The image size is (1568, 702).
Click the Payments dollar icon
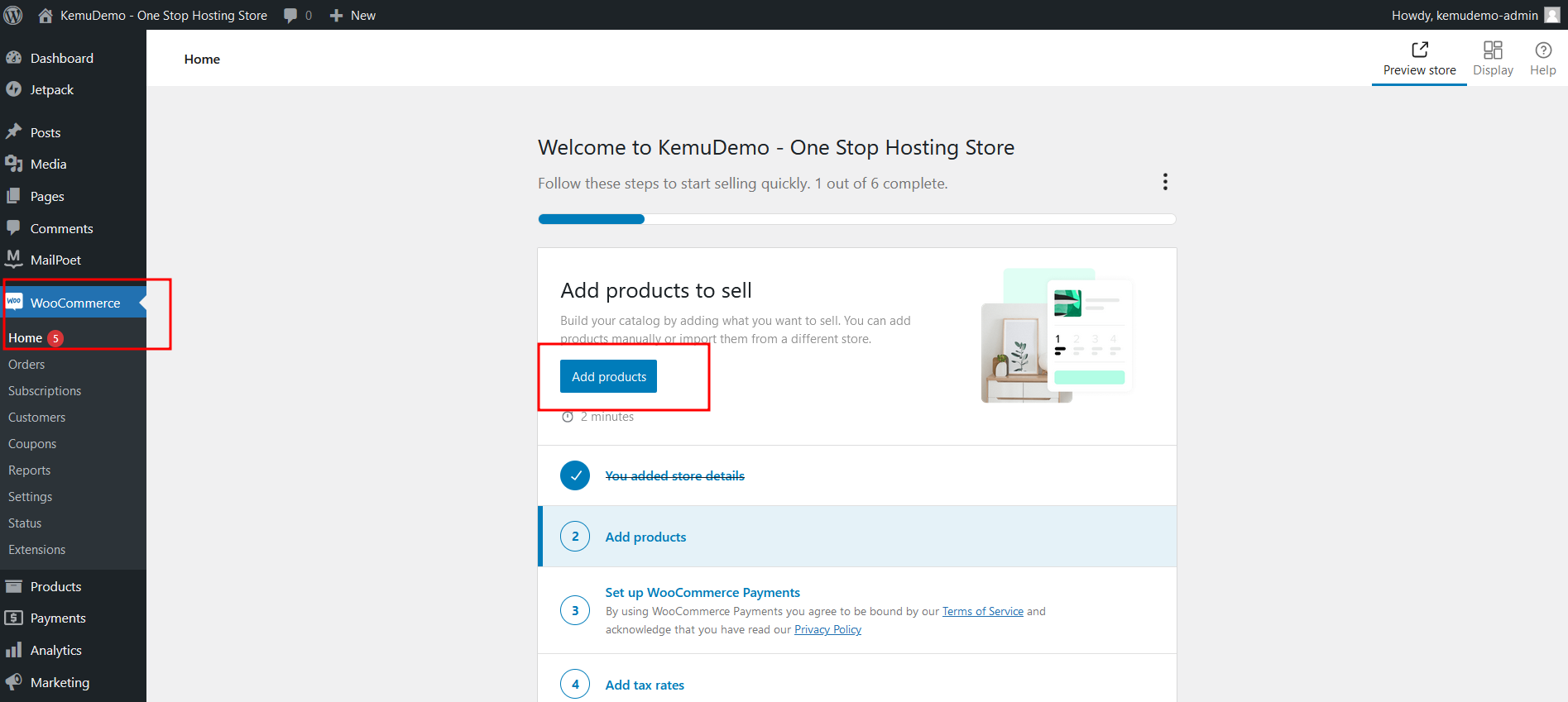coord(14,618)
